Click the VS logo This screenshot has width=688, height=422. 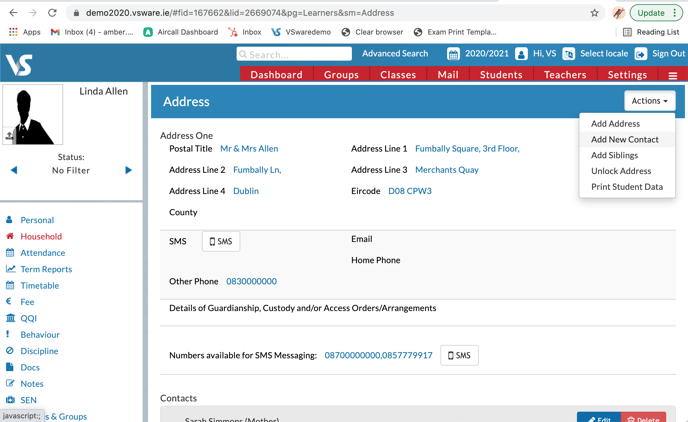pos(19,64)
